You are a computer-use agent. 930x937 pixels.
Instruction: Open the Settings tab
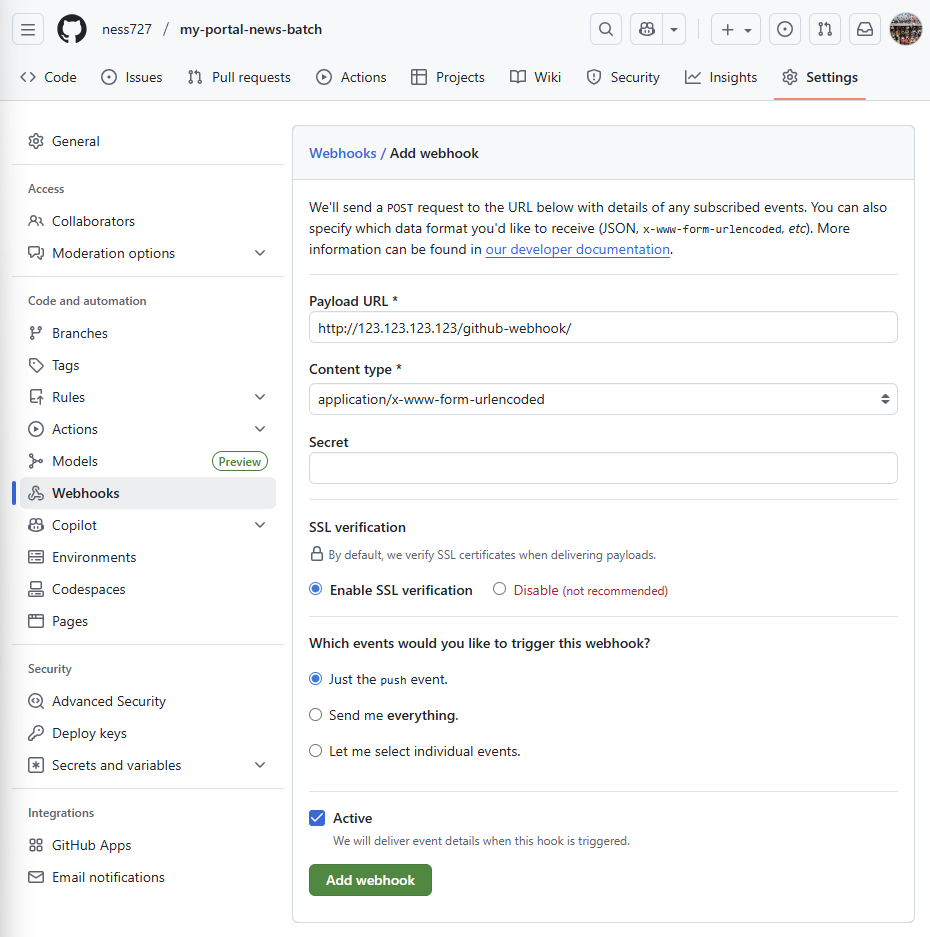click(819, 77)
